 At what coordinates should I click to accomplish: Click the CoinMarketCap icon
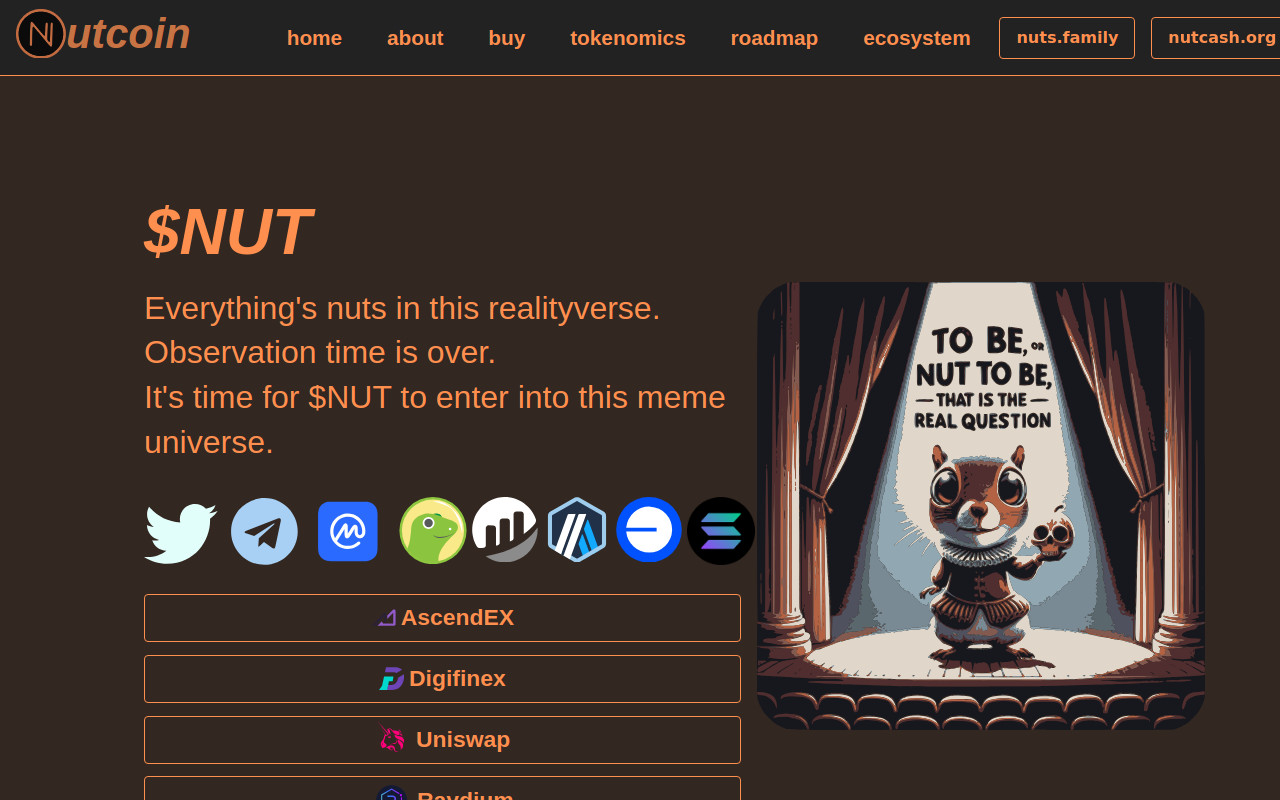348,531
